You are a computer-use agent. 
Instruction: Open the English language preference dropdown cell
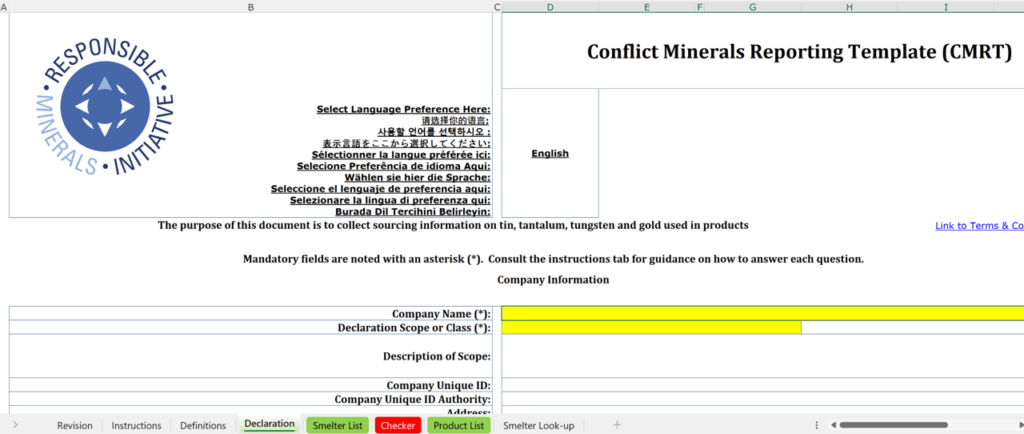[x=550, y=153]
